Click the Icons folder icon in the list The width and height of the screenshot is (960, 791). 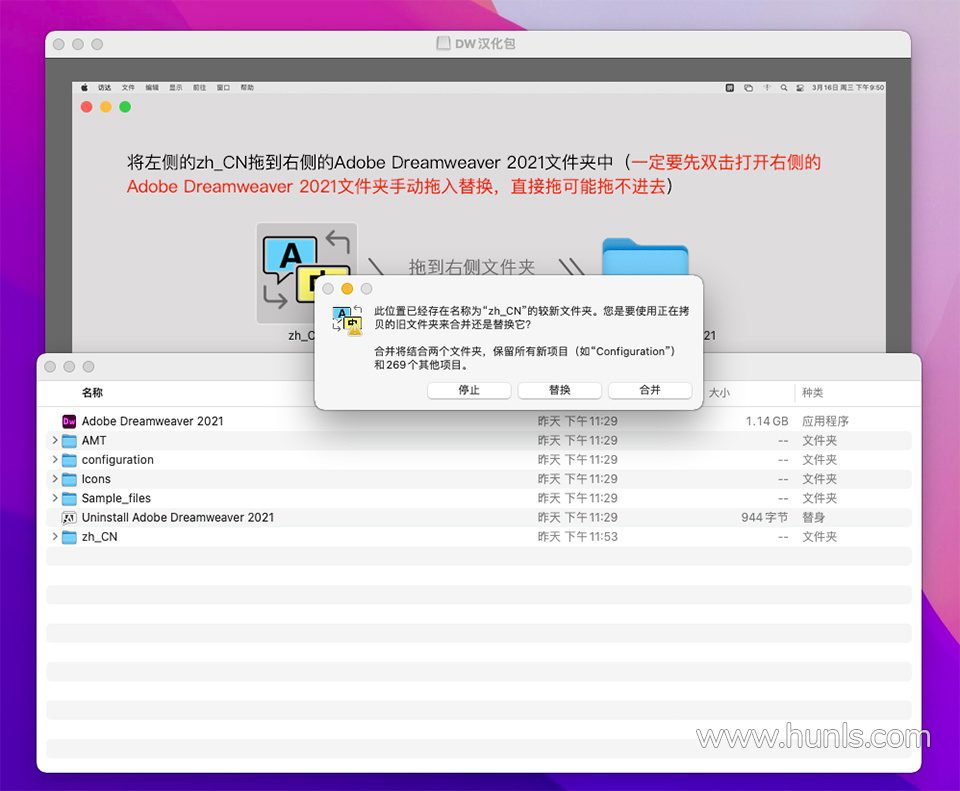(x=69, y=479)
